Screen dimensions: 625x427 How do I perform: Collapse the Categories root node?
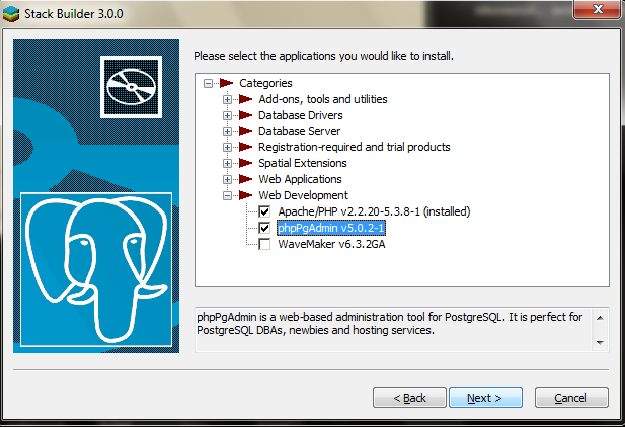tap(208, 83)
